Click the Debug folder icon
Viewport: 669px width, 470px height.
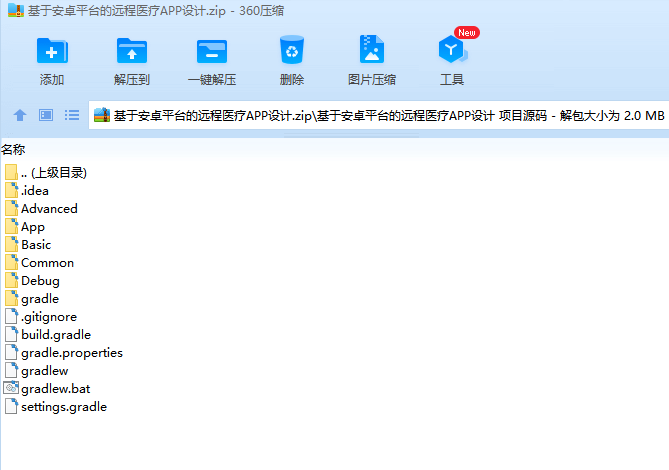(12, 280)
